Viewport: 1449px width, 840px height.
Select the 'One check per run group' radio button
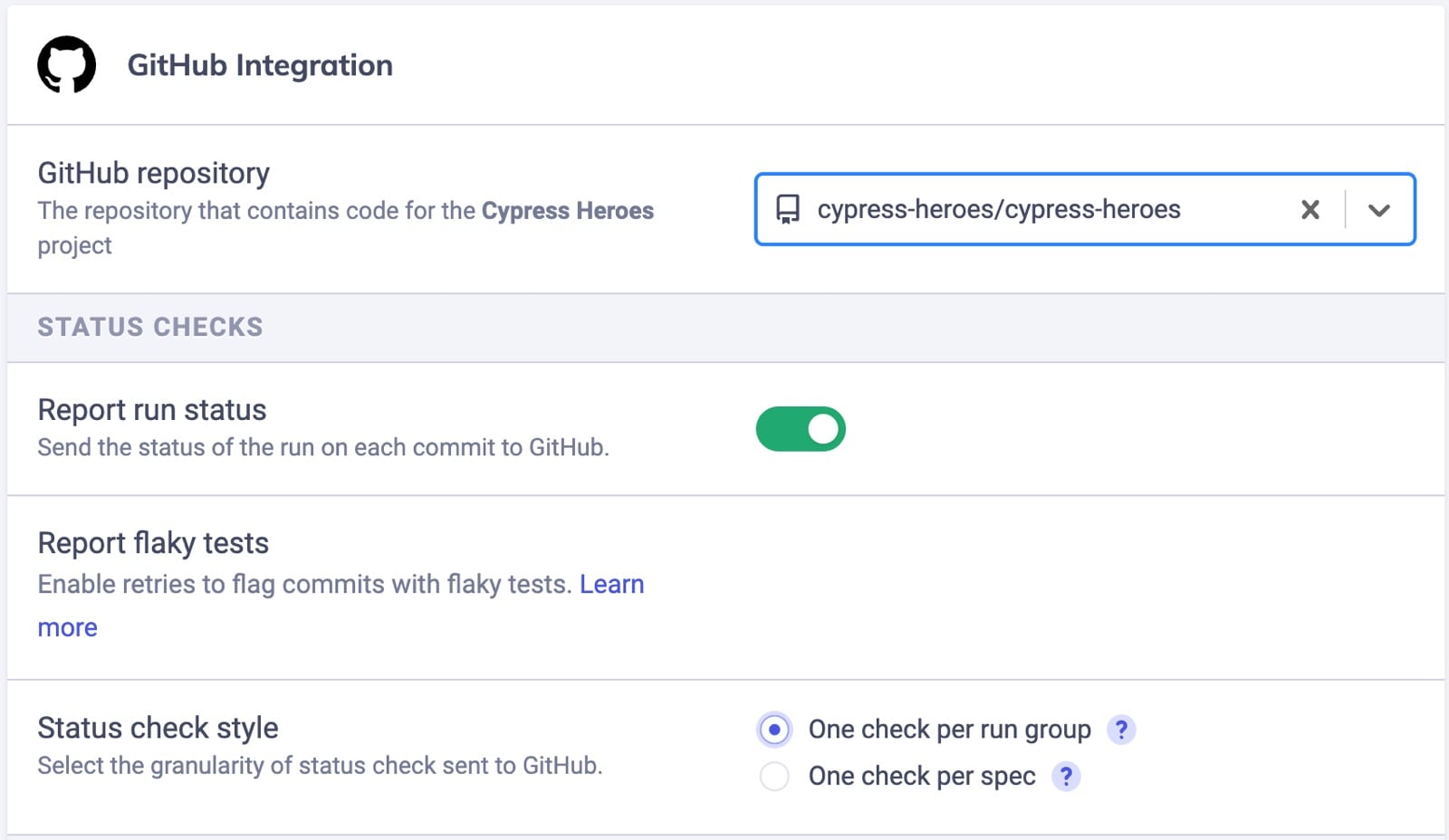774,729
